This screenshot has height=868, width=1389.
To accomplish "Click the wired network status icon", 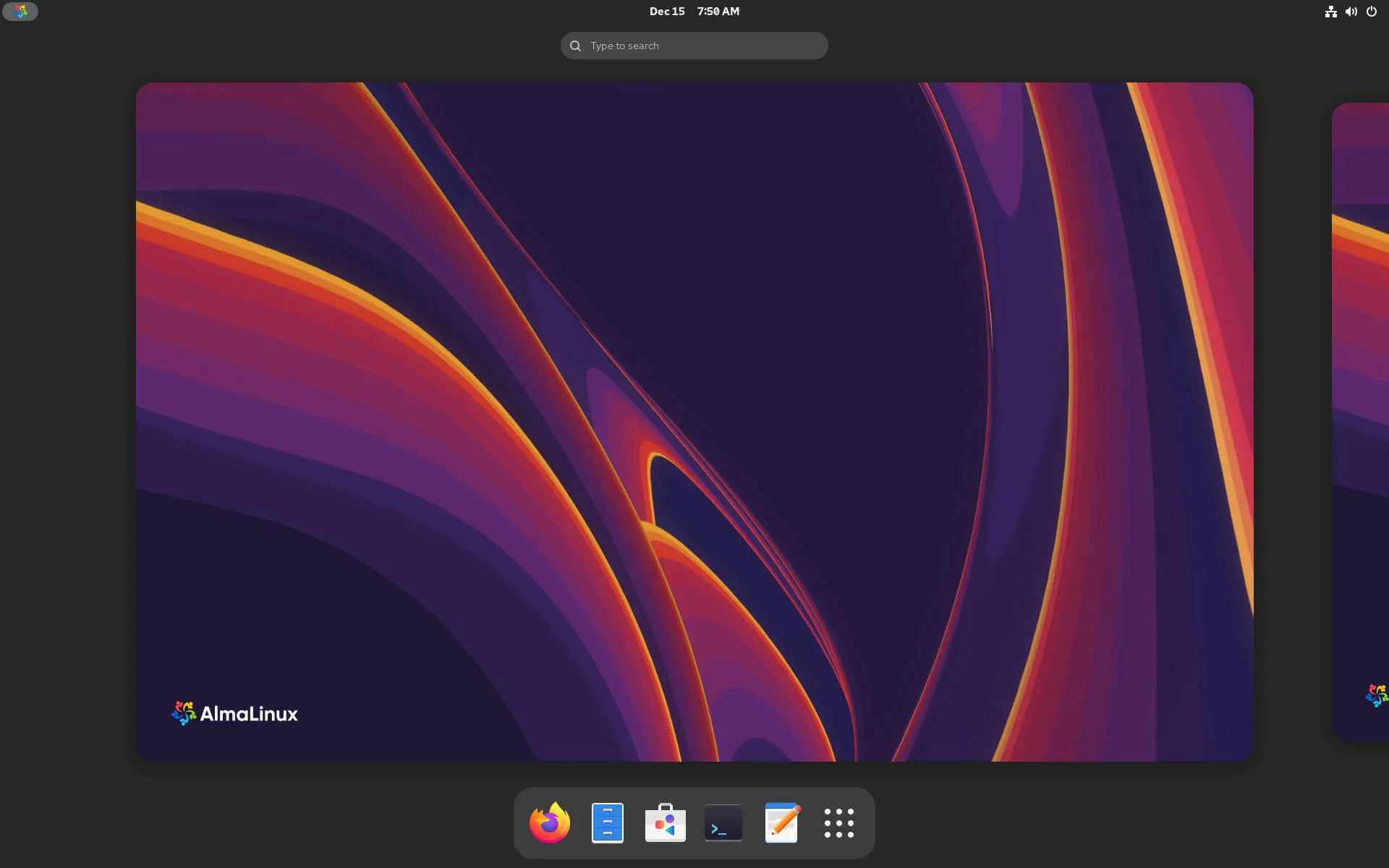I will click(1330, 12).
